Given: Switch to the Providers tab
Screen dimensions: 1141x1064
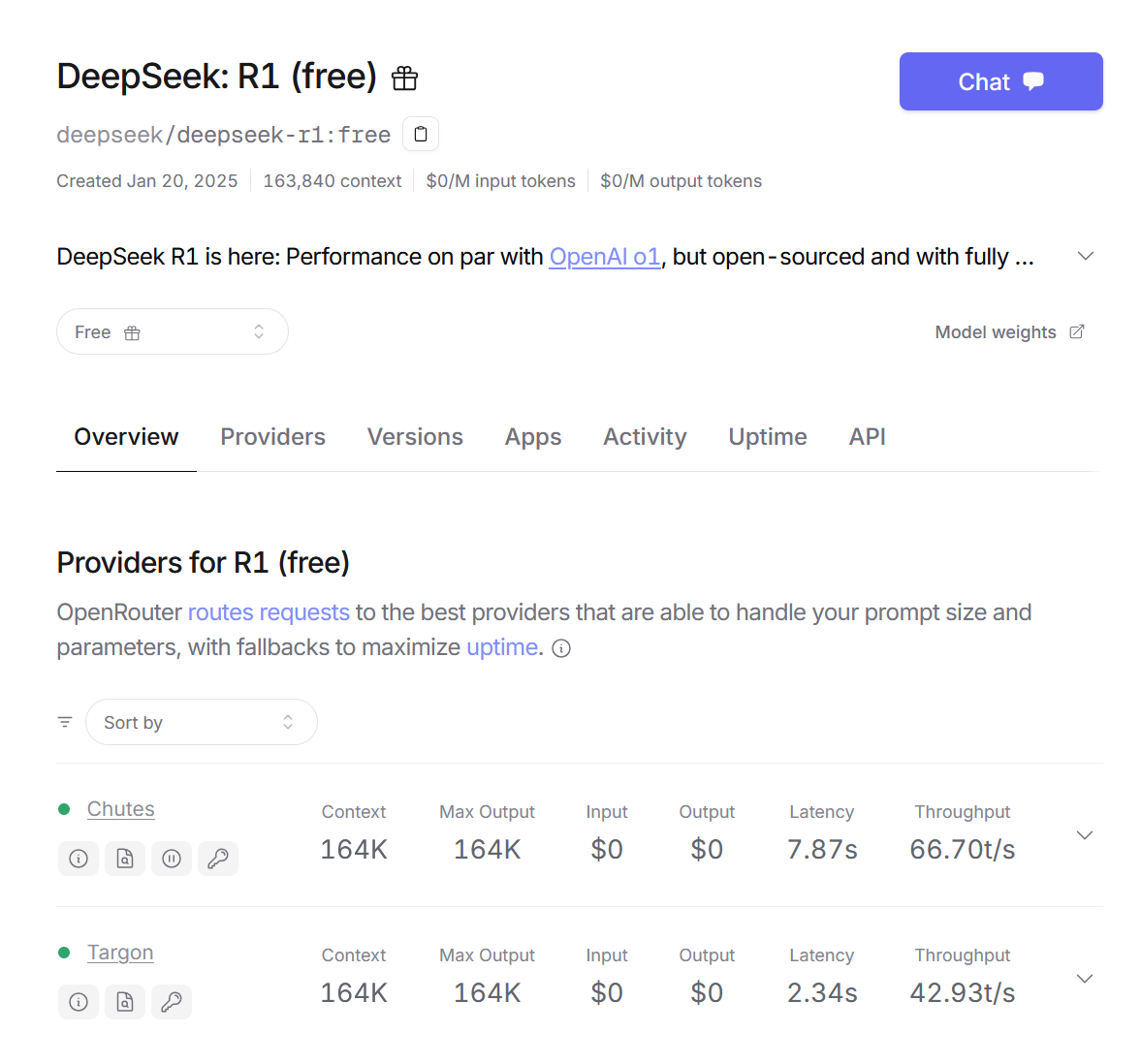Looking at the screenshot, I should point(272,436).
